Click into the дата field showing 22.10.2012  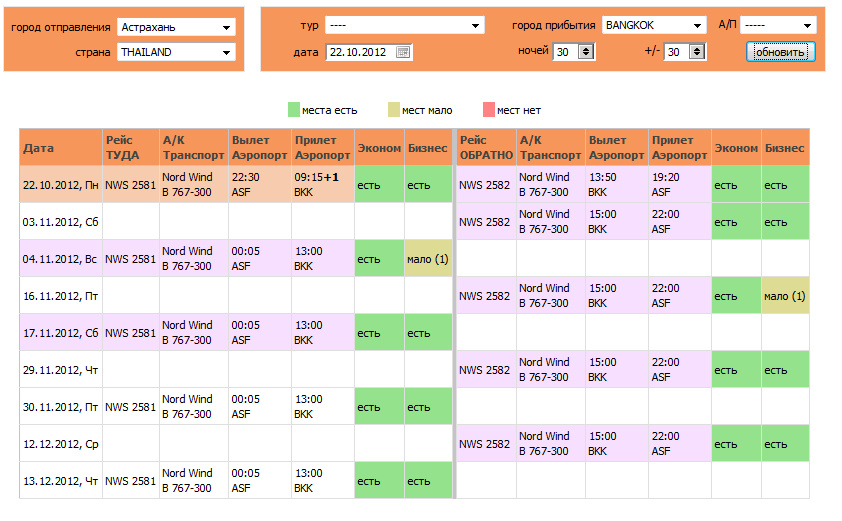(360, 52)
